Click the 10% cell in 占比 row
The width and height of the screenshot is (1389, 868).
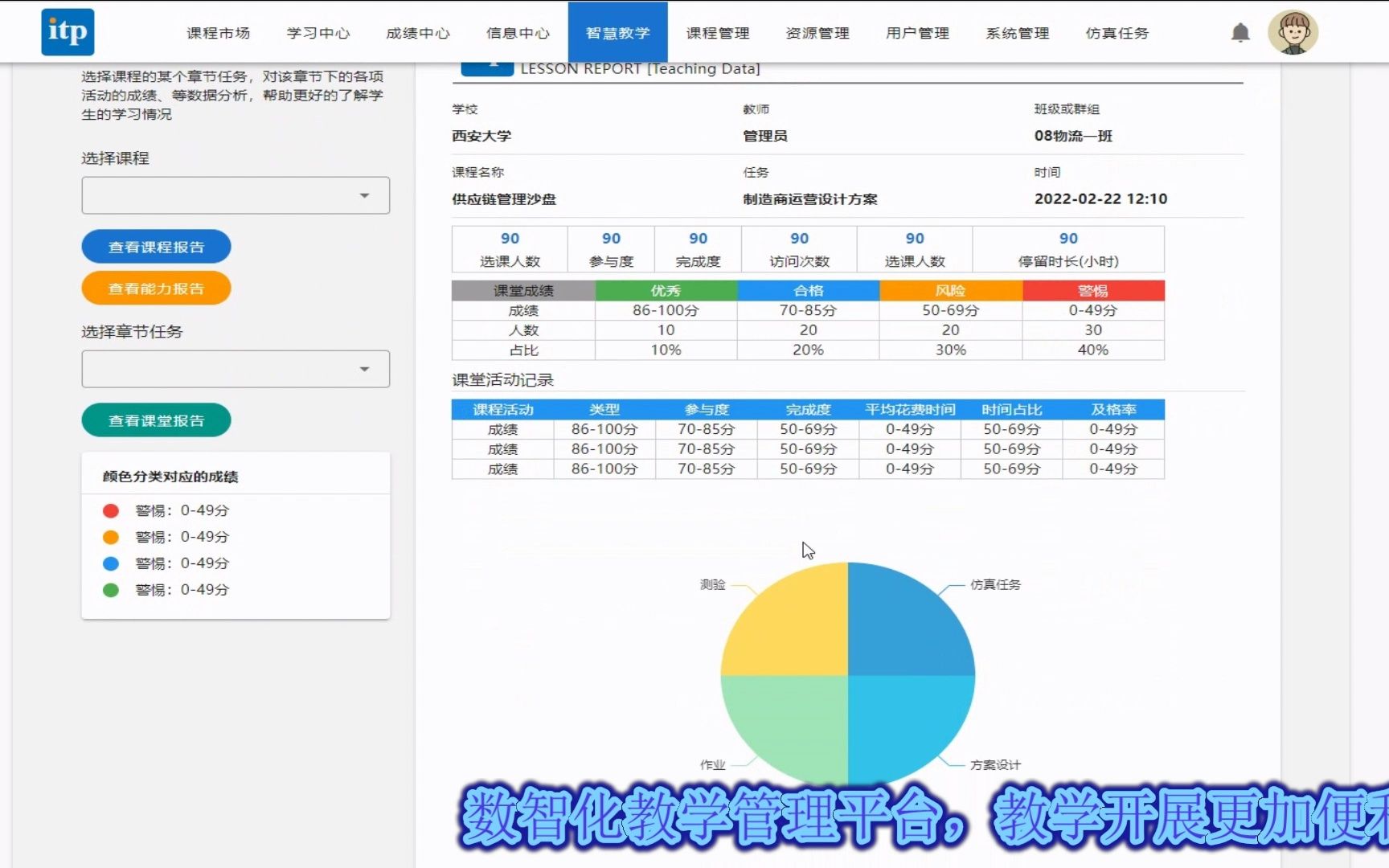(x=666, y=350)
